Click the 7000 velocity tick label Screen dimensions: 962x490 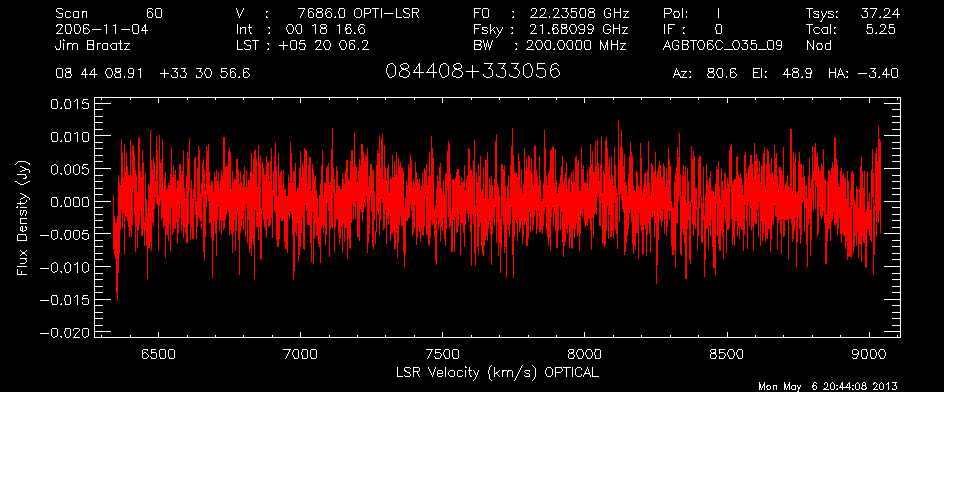[x=301, y=354]
